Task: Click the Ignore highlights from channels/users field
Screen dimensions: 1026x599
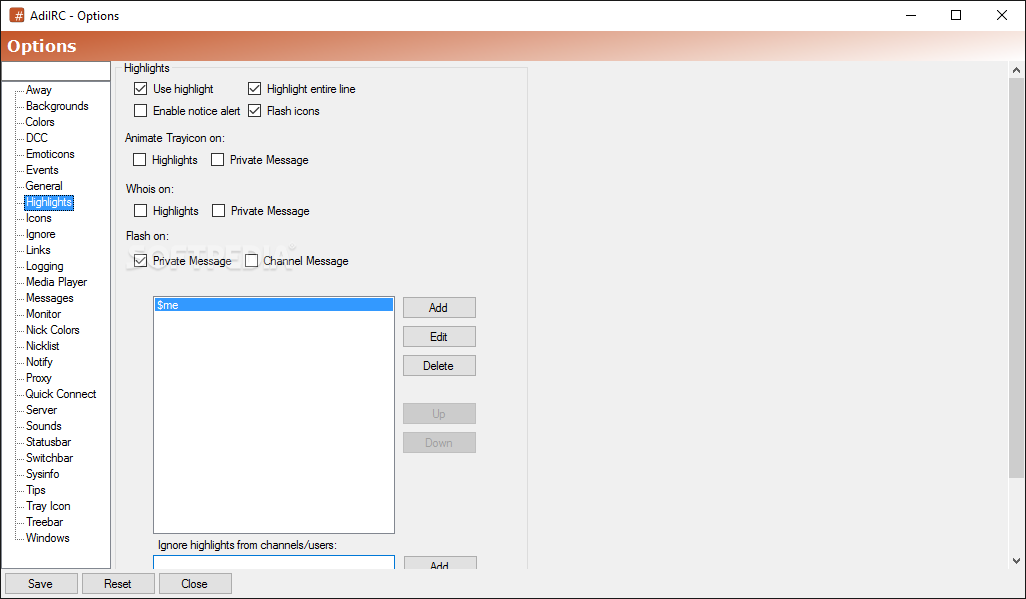Action: (x=274, y=562)
